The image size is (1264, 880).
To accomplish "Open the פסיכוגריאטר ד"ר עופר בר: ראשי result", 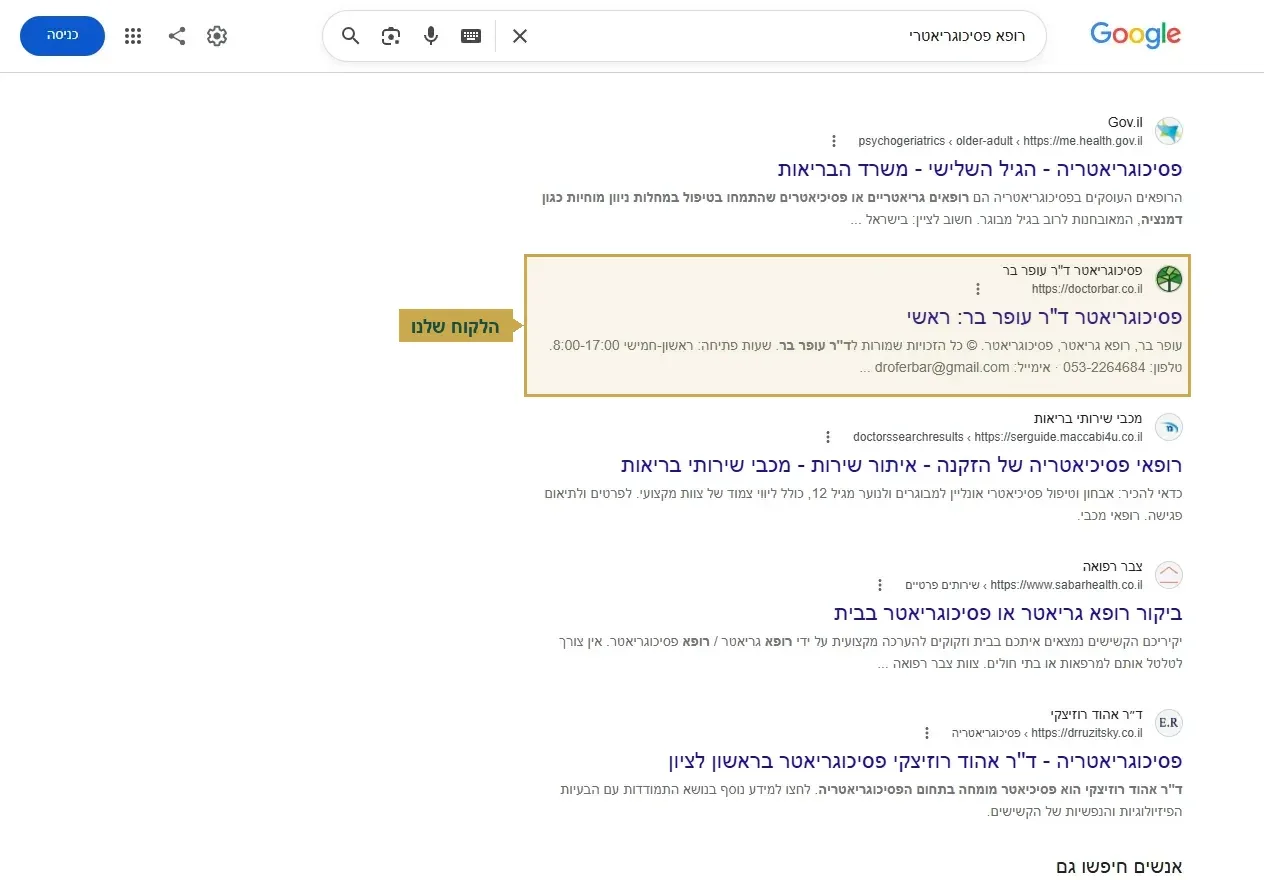I will pyautogui.click(x=1045, y=317).
